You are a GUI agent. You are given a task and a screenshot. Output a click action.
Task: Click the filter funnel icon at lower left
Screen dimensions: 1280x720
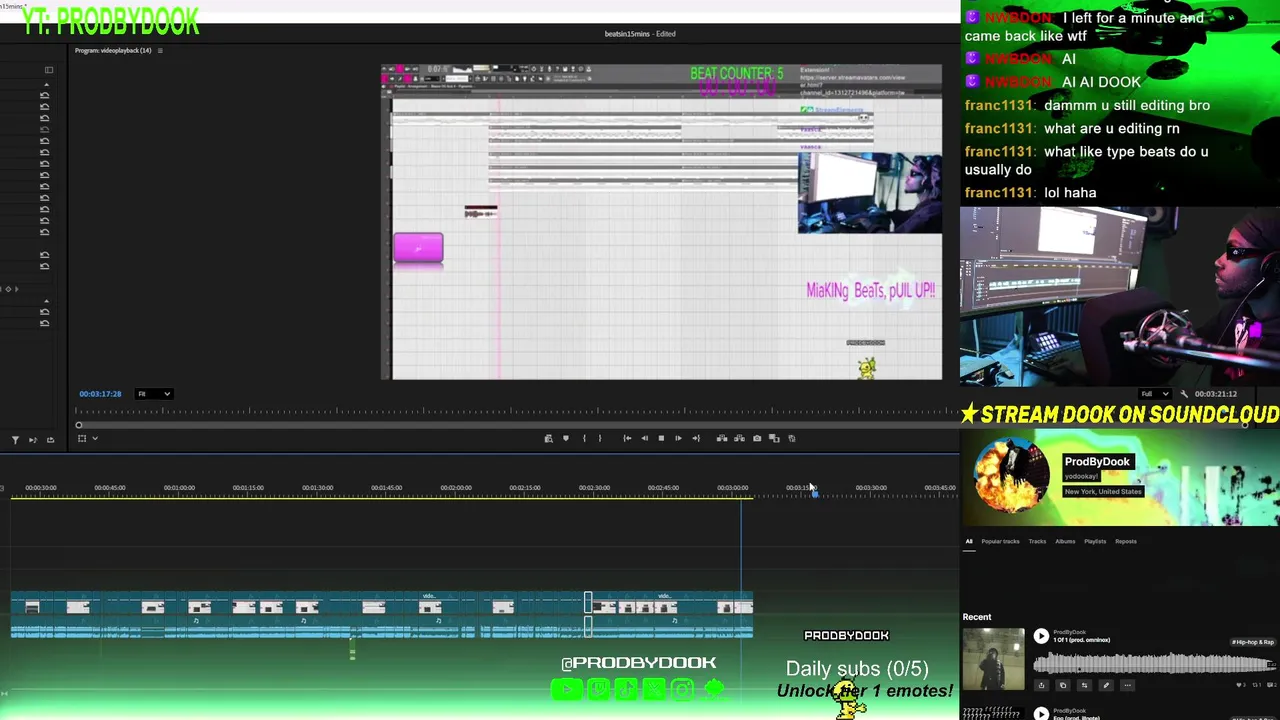[x=15, y=439]
